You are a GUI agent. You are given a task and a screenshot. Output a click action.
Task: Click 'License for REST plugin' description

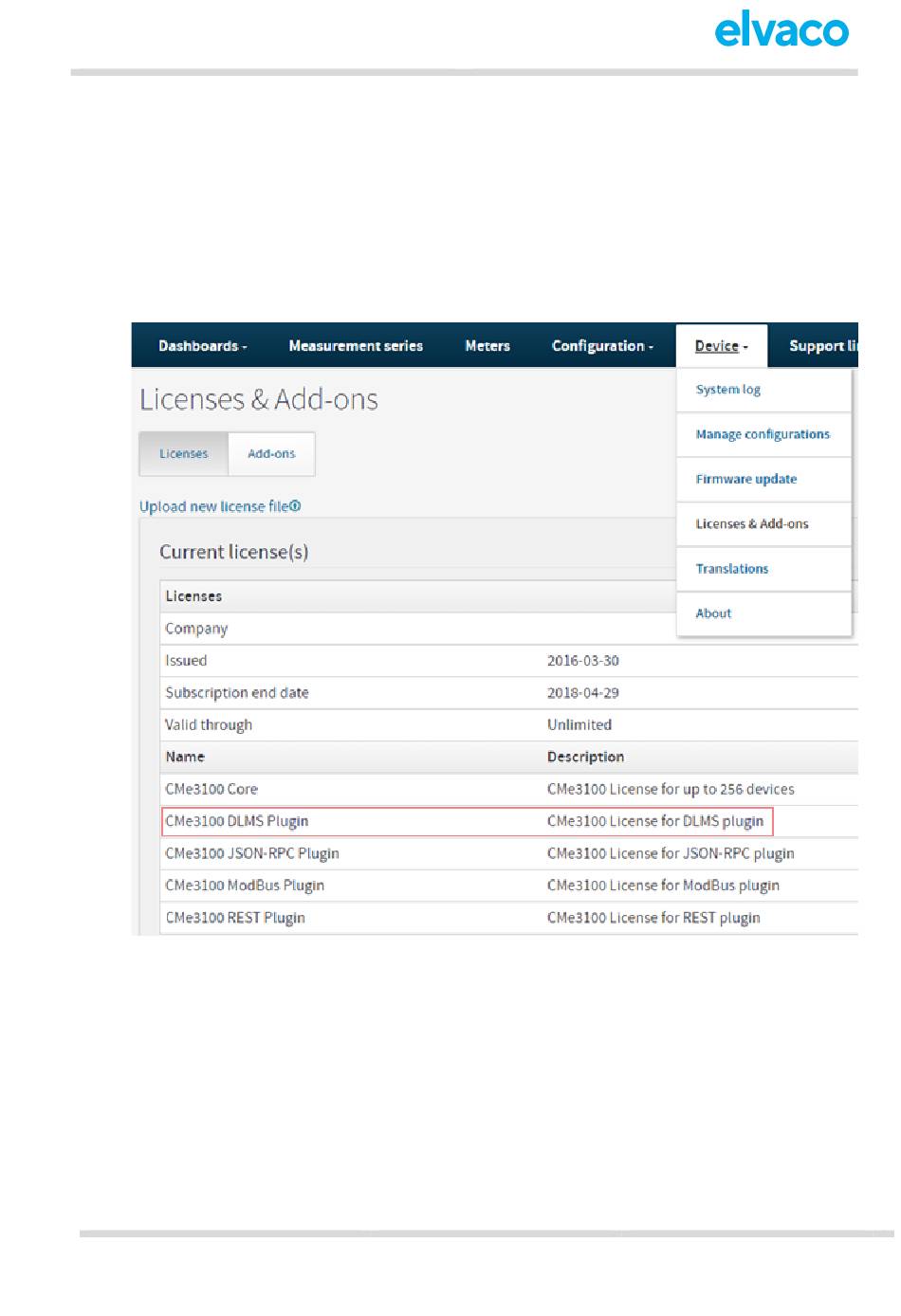(653, 918)
